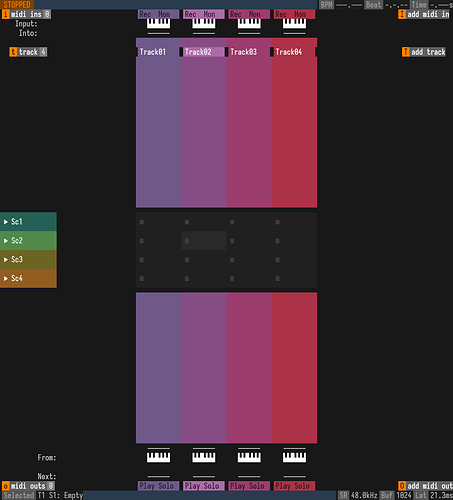
Task: Expand the track 4 section
Action: tap(28, 52)
